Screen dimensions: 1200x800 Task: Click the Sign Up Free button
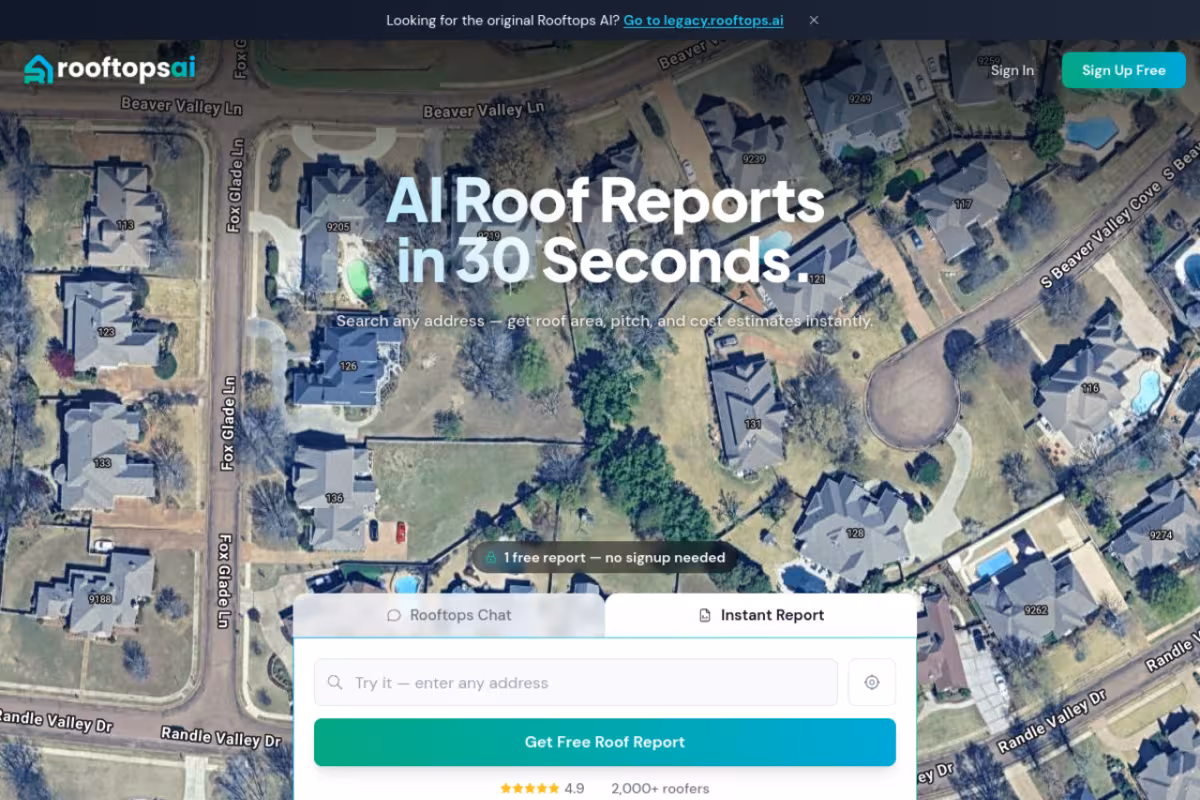pos(1124,70)
